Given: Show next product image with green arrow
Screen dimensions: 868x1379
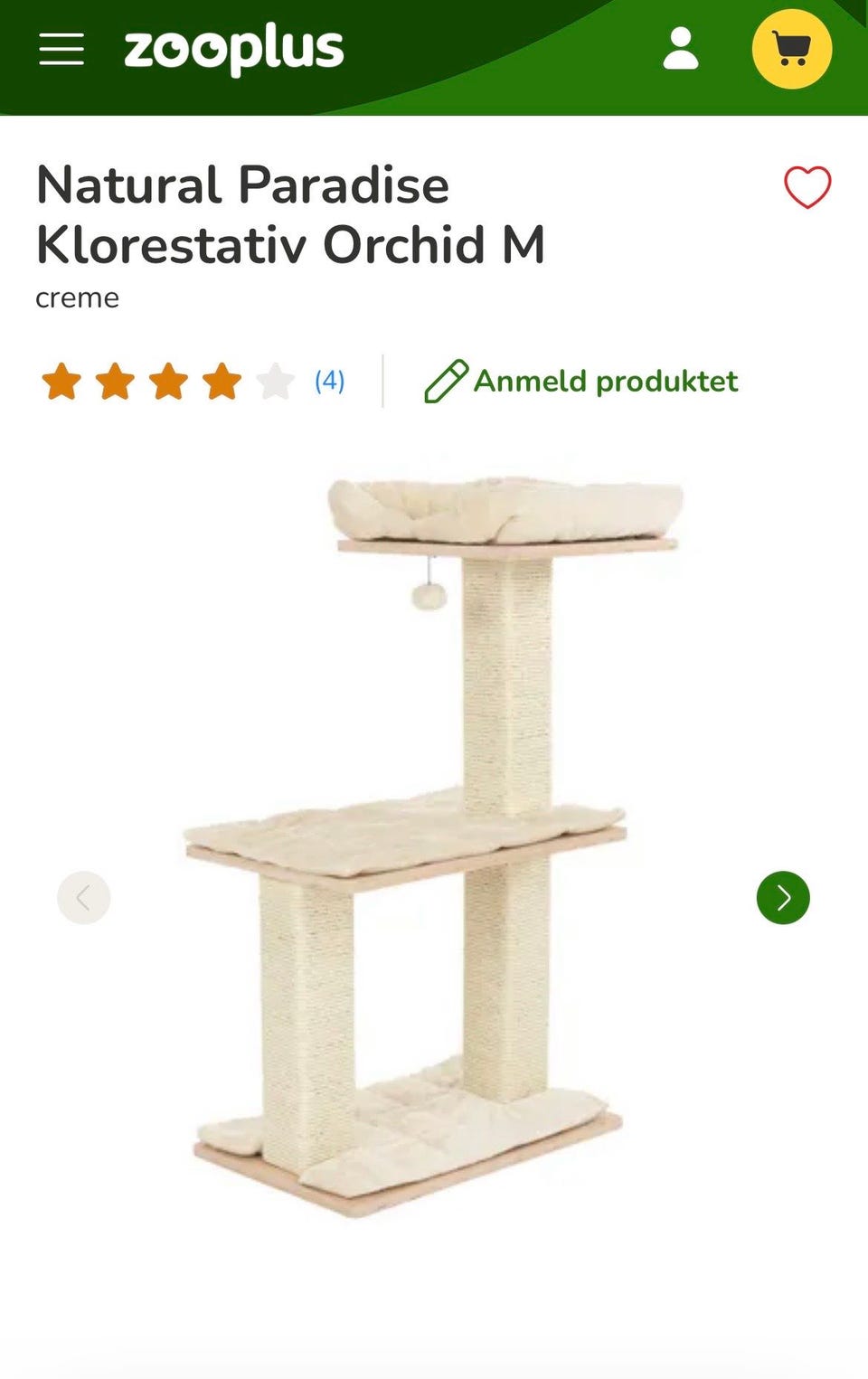Looking at the screenshot, I should click(x=783, y=897).
